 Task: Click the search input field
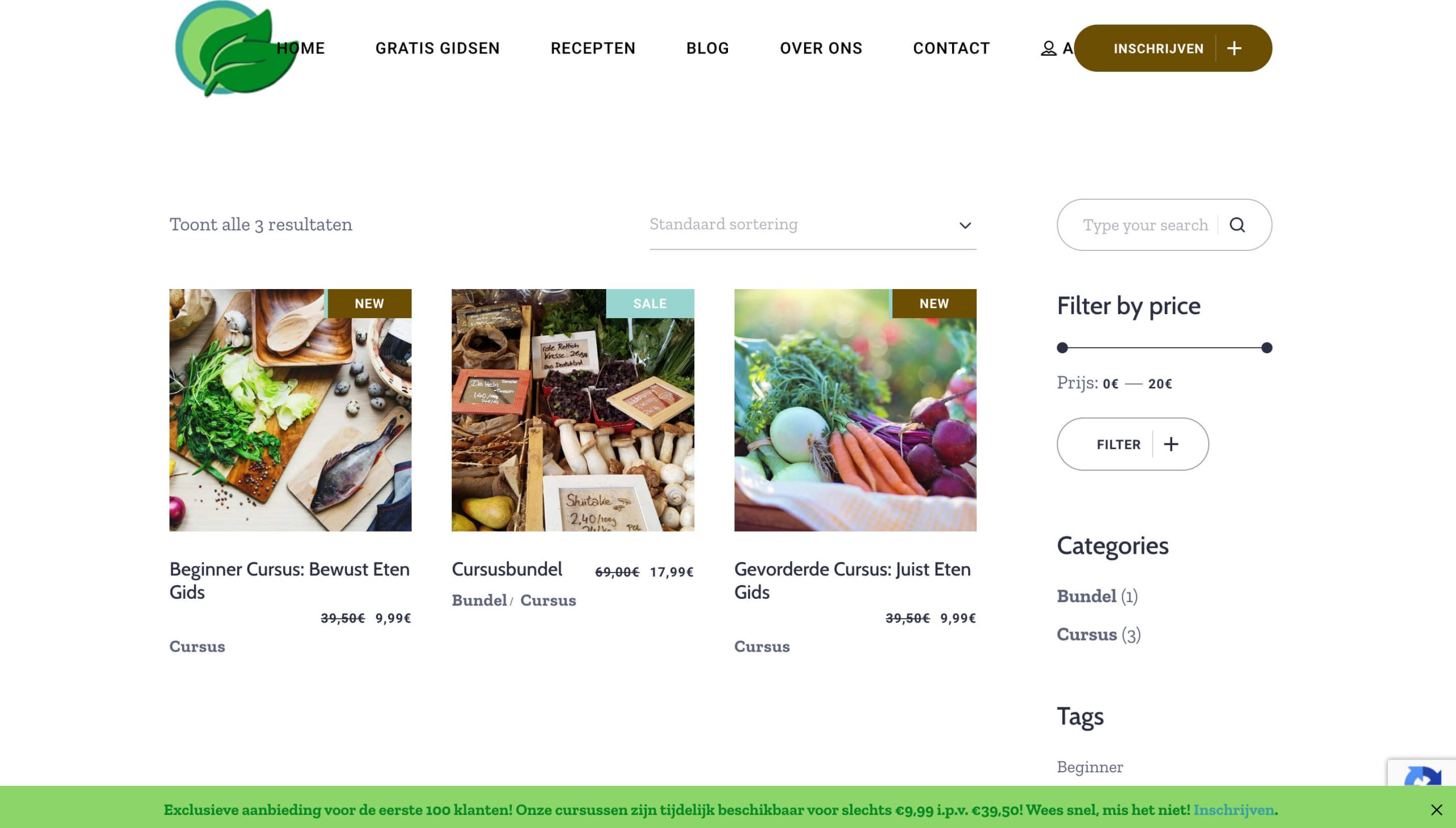(x=1146, y=224)
